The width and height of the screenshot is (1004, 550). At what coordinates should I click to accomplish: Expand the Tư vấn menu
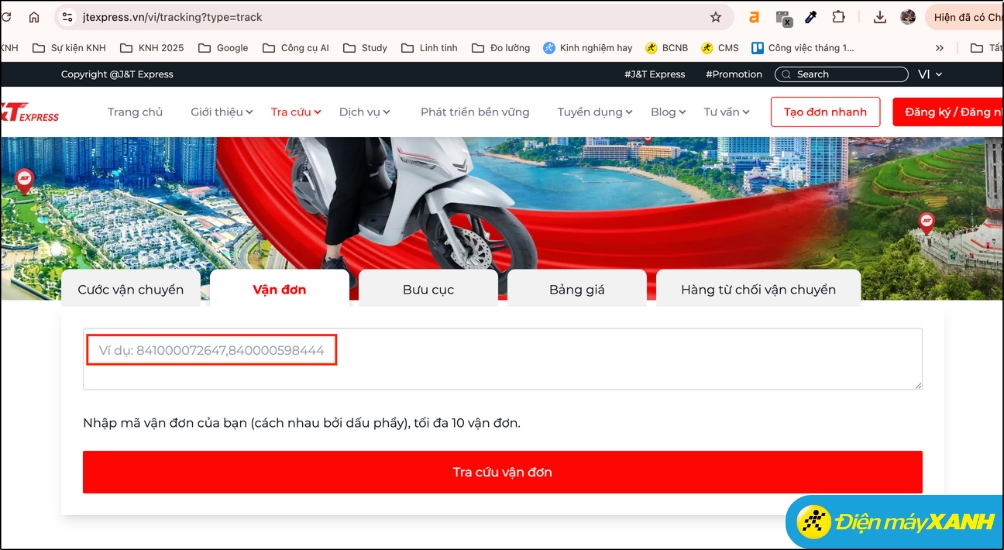[x=726, y=112]
